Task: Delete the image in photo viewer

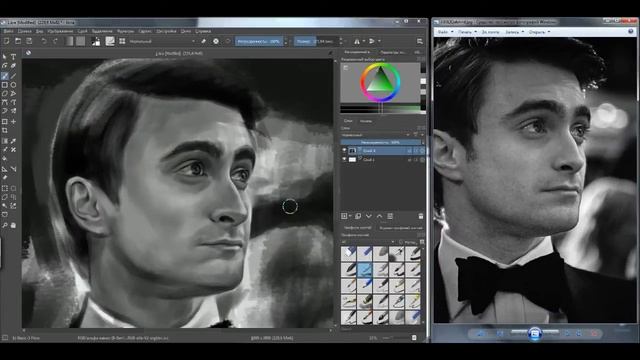Action: (x=594, y=334)
